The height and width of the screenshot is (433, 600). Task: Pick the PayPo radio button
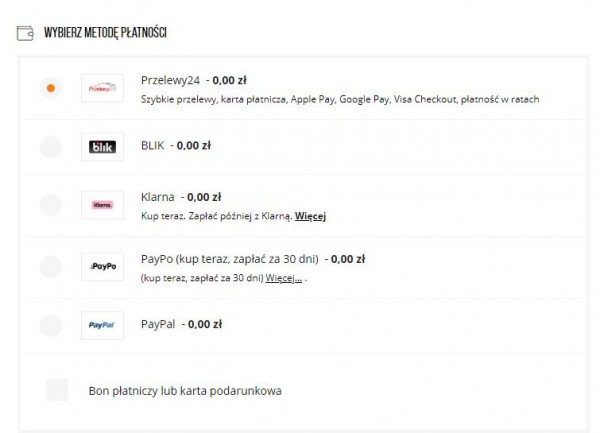coord(51,266)
